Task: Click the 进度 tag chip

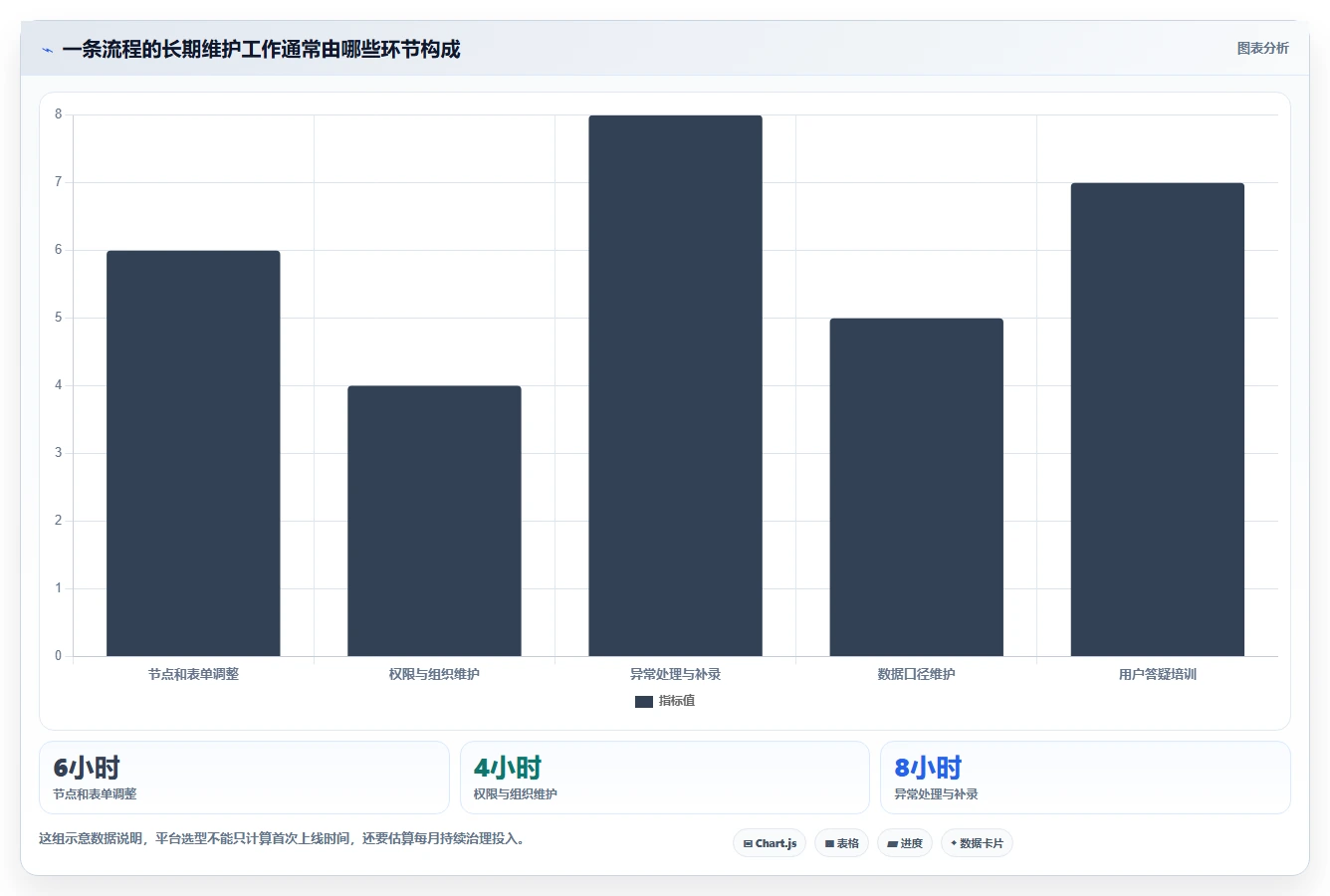Action: point(904,843)
